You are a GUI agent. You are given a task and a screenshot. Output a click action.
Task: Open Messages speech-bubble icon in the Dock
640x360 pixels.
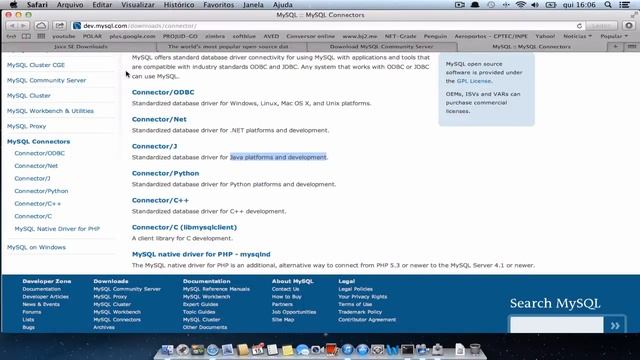pyautogui.click(x=302, y=350)
